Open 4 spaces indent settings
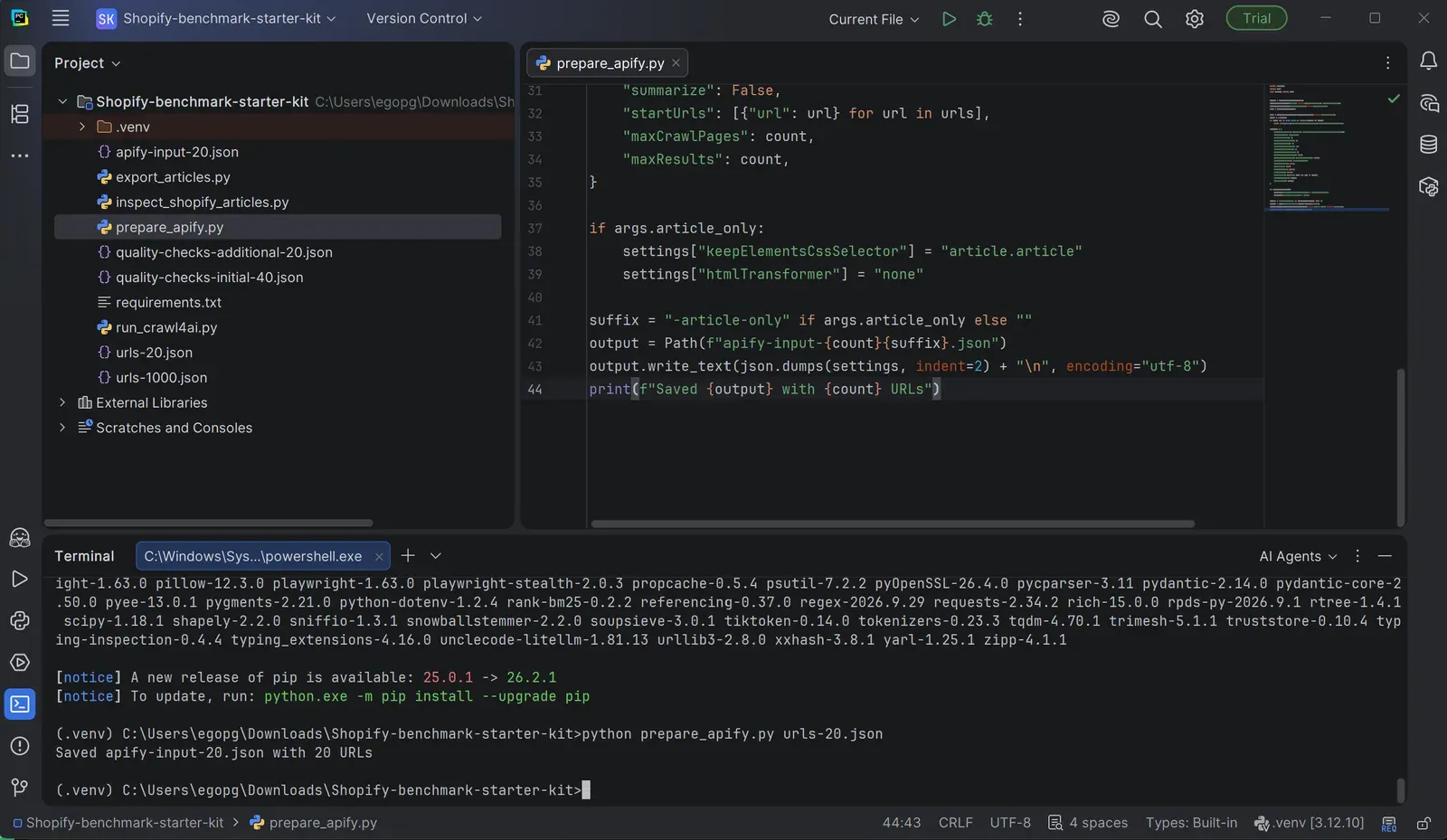 pyautogui.click(x=1088, y=823)
